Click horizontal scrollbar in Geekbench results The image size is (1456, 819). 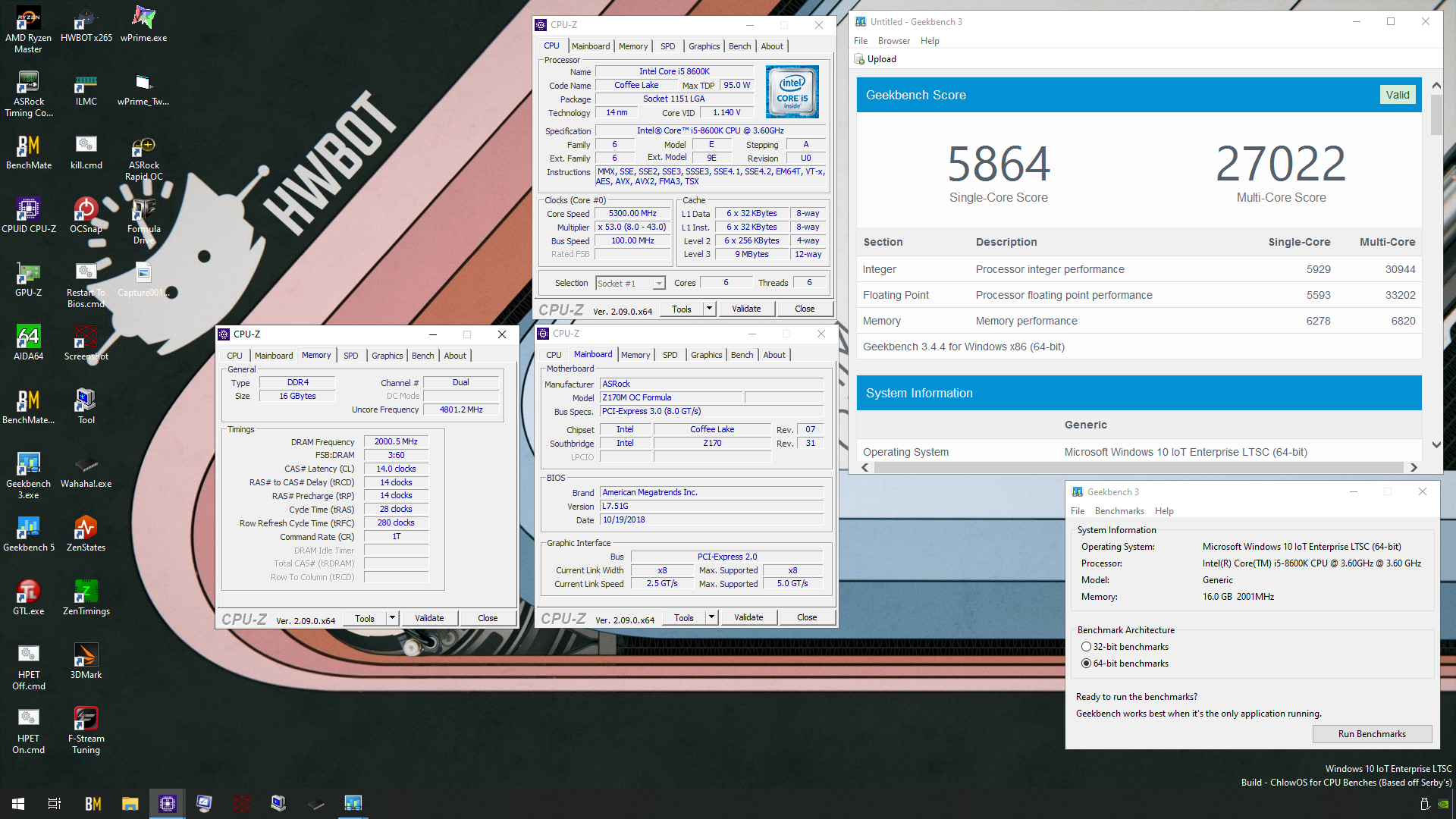click(x=1139, y=467)
